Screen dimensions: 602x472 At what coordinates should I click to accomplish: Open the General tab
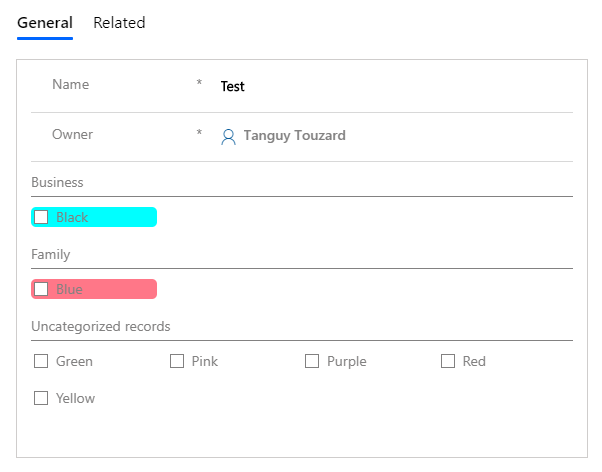point(44,23)
